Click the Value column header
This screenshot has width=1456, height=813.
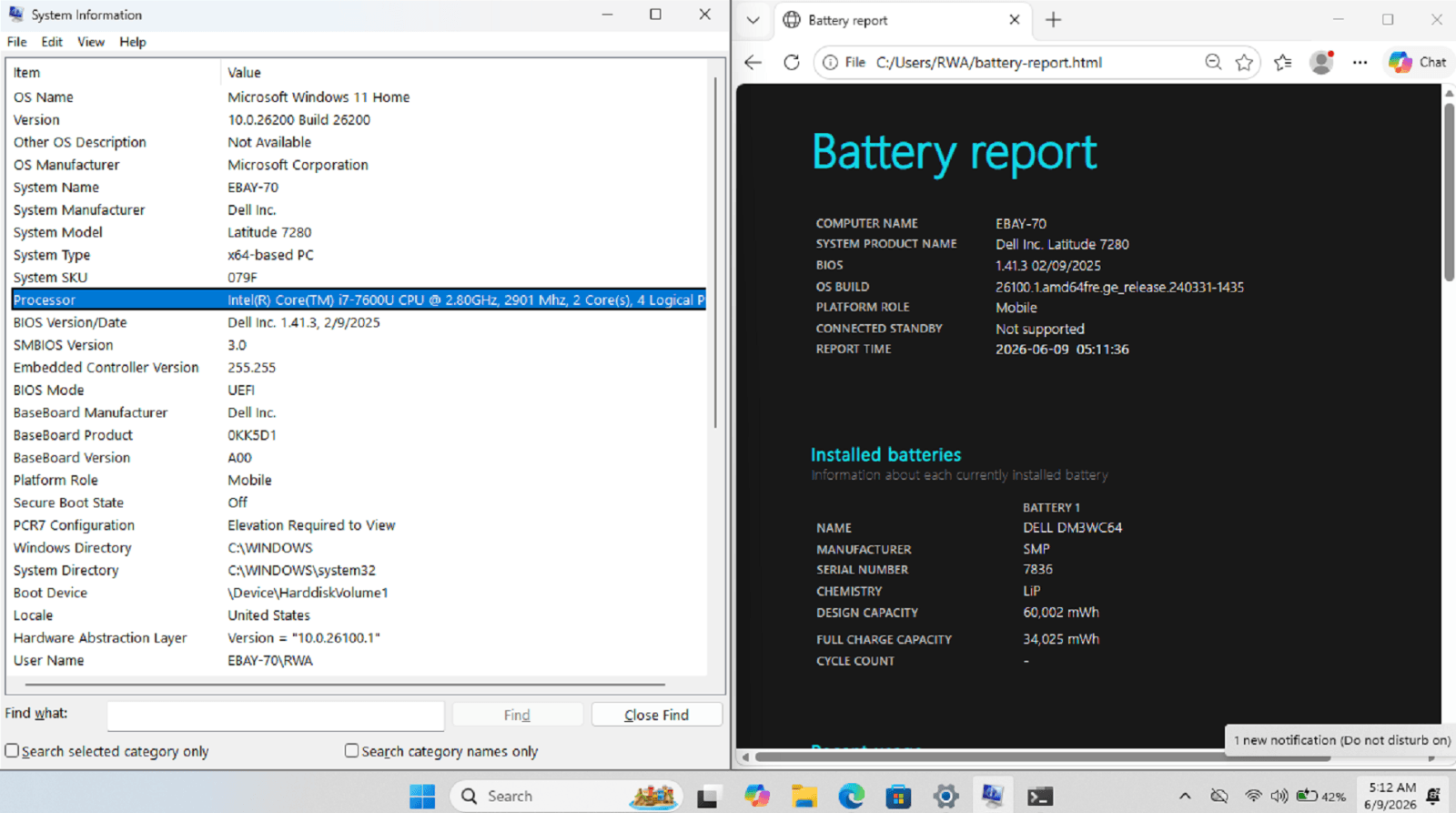tap(464, 73)
